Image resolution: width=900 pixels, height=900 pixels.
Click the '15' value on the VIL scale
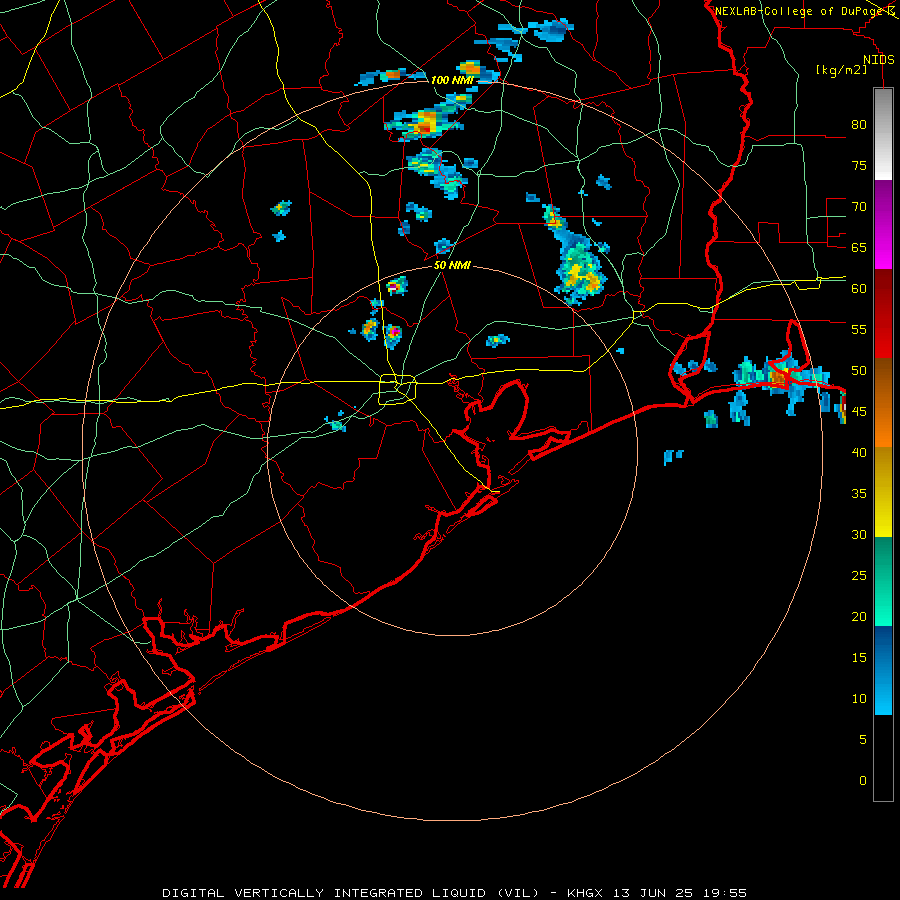pos(859,657)
